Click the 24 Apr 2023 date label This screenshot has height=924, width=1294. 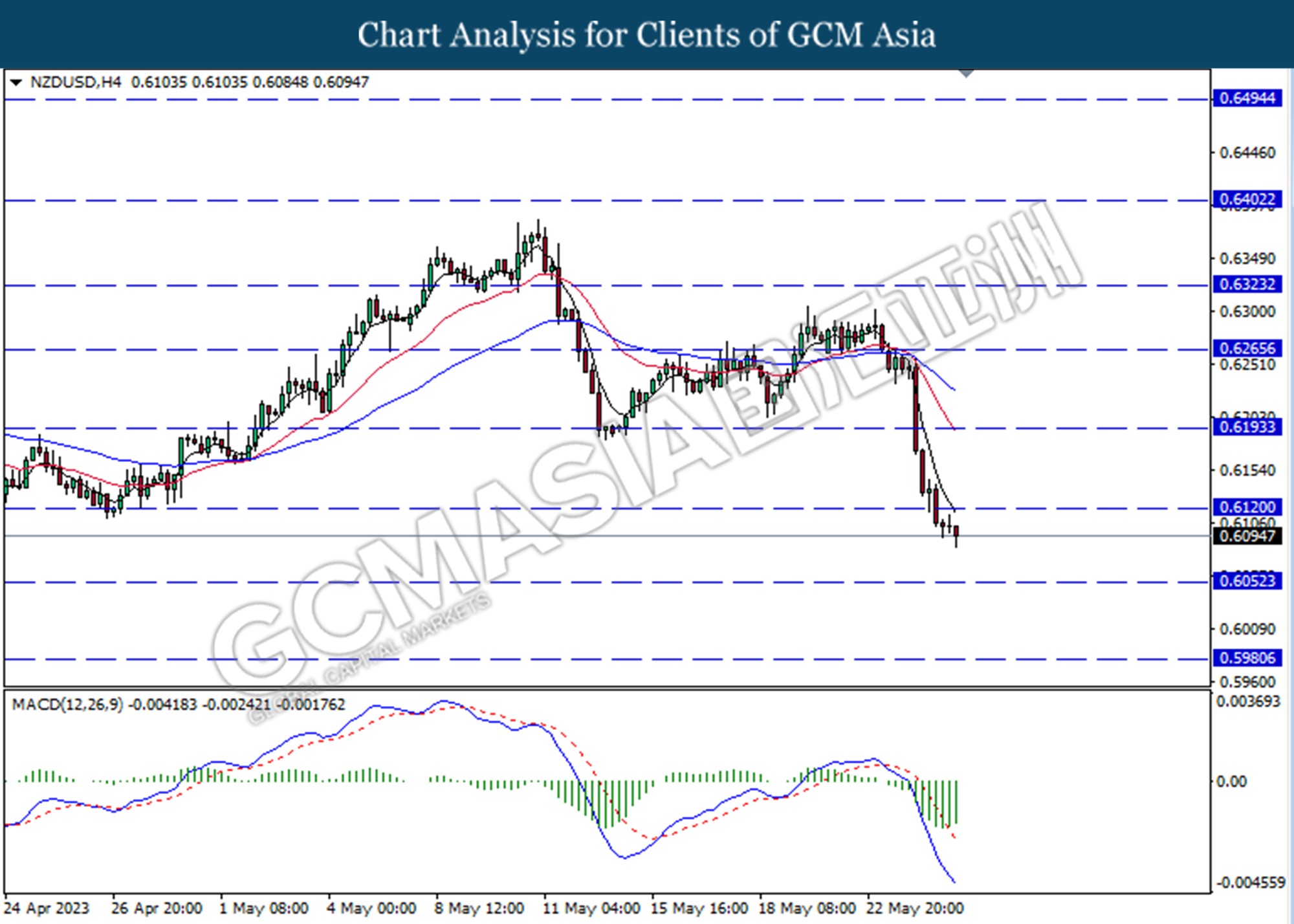coord(47,908)
